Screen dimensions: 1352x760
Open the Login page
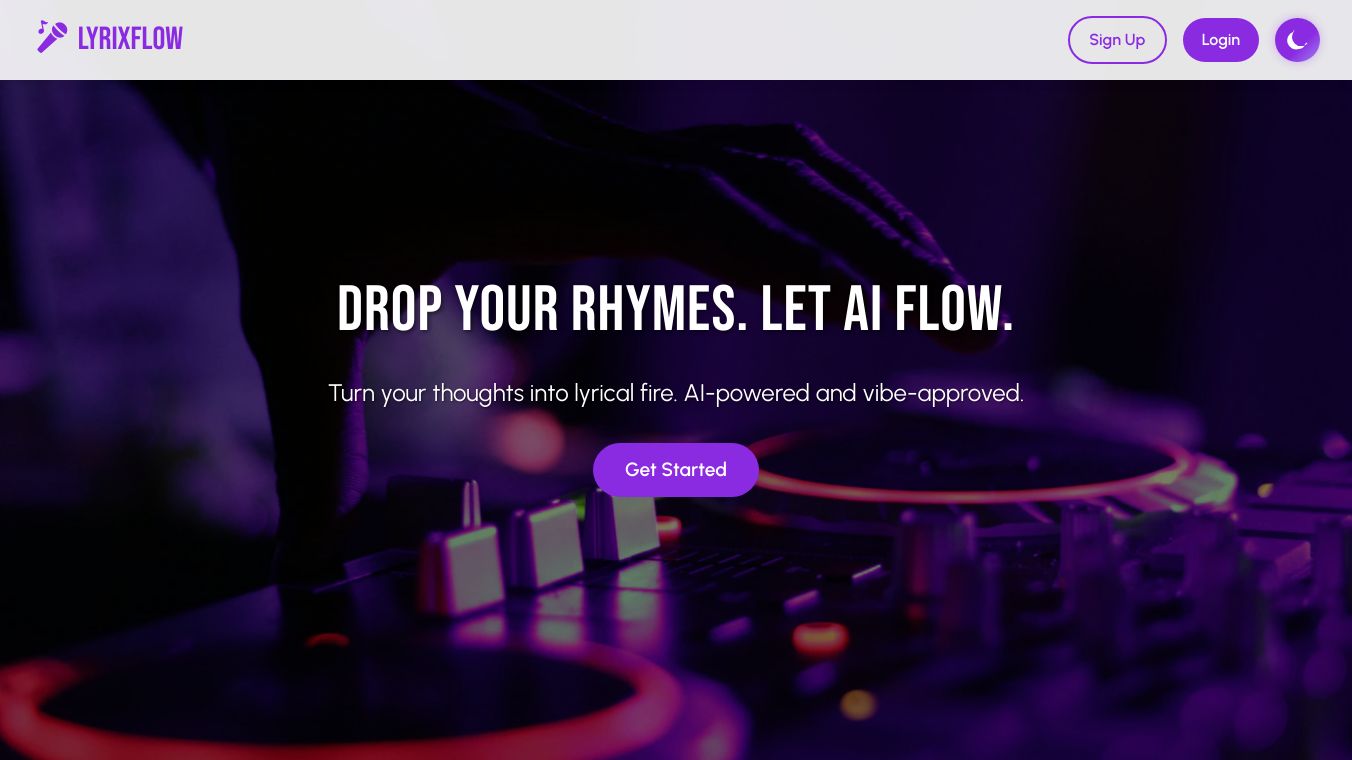[x=1220, y=40]
